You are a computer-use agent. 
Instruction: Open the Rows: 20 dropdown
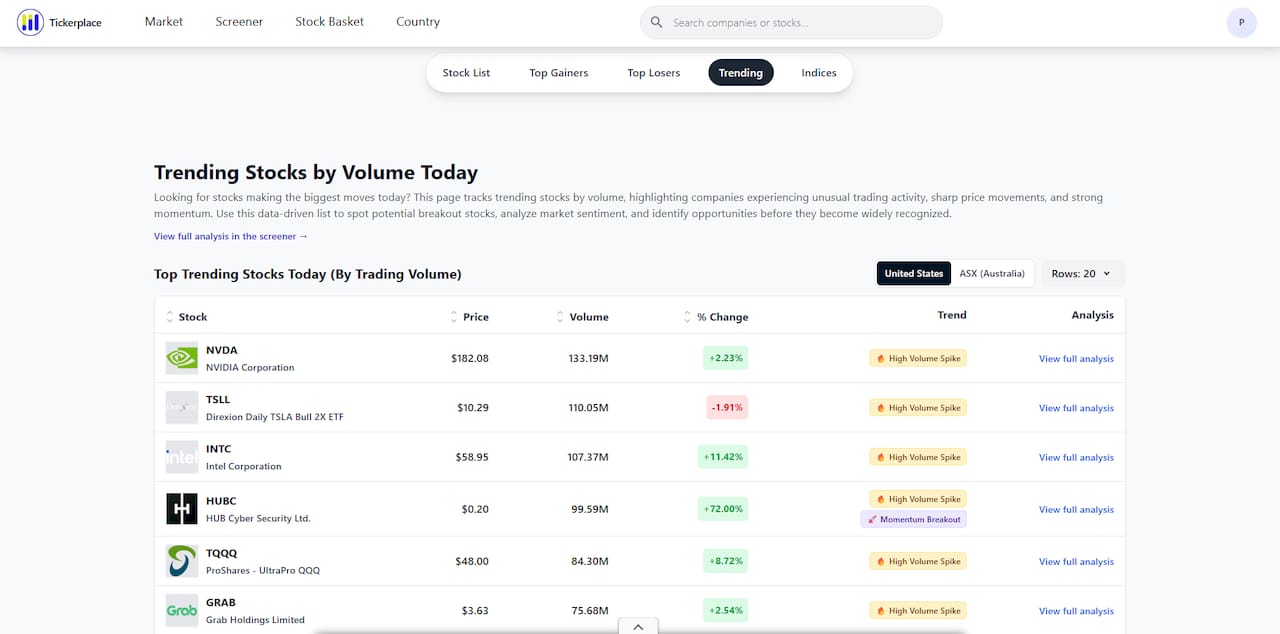coord(1081,273)
